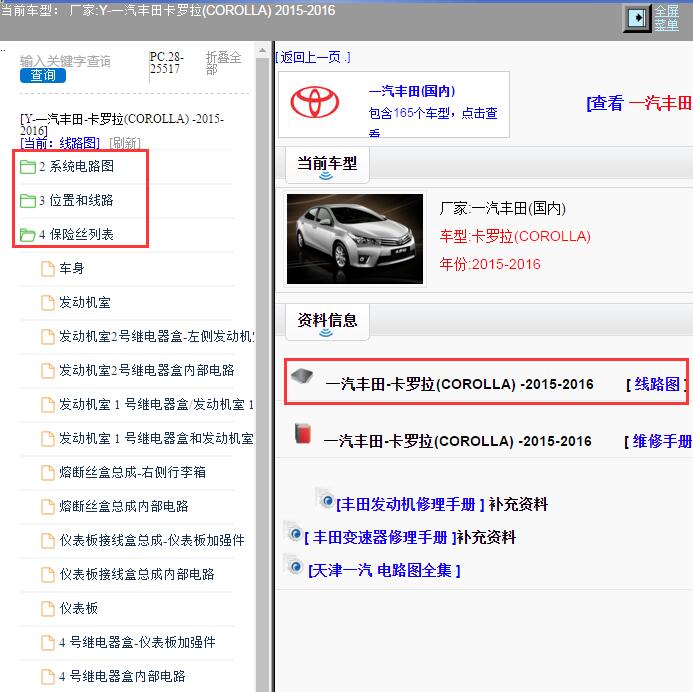This screenshot has height=692, width=693.
Task: Click document icon for 发动机室2号继电器盒内部电路
Action: click(48, 371)
